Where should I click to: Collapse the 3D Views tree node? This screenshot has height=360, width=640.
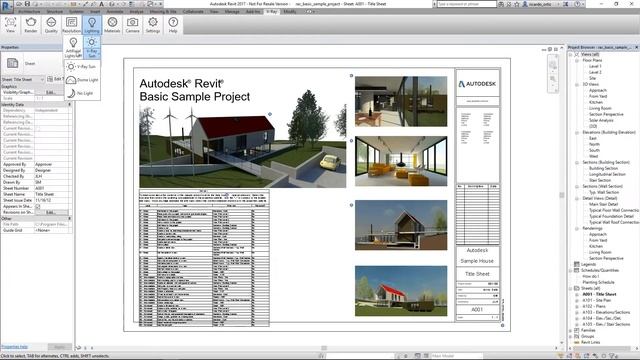click(577, 84)
